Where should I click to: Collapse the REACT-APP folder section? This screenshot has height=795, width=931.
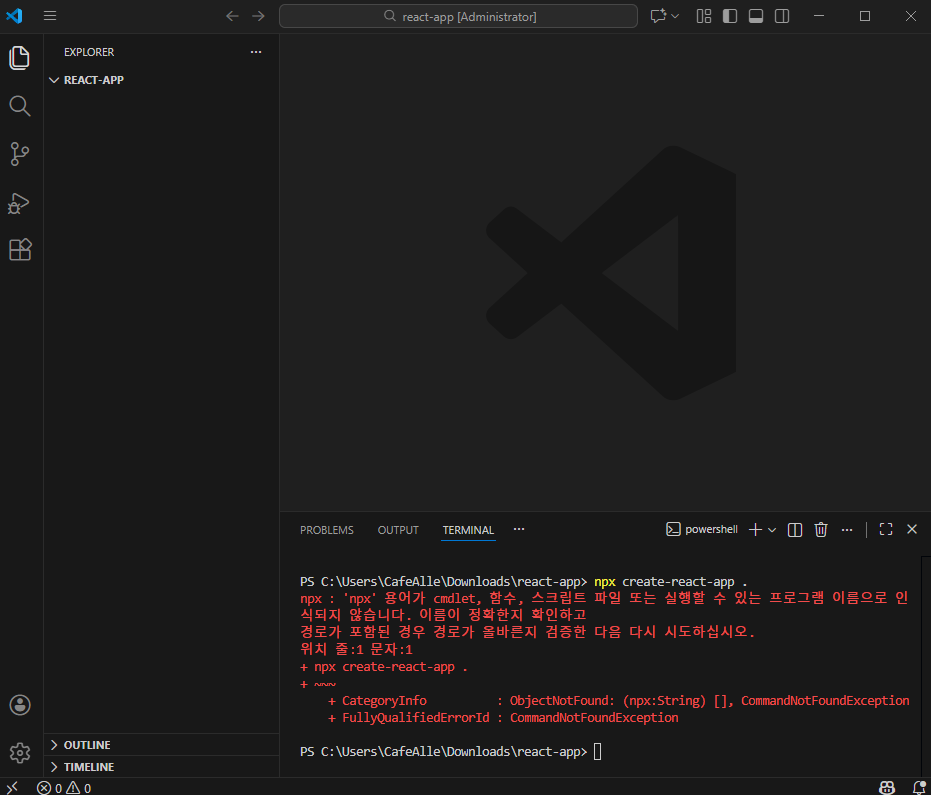(161, 80)
